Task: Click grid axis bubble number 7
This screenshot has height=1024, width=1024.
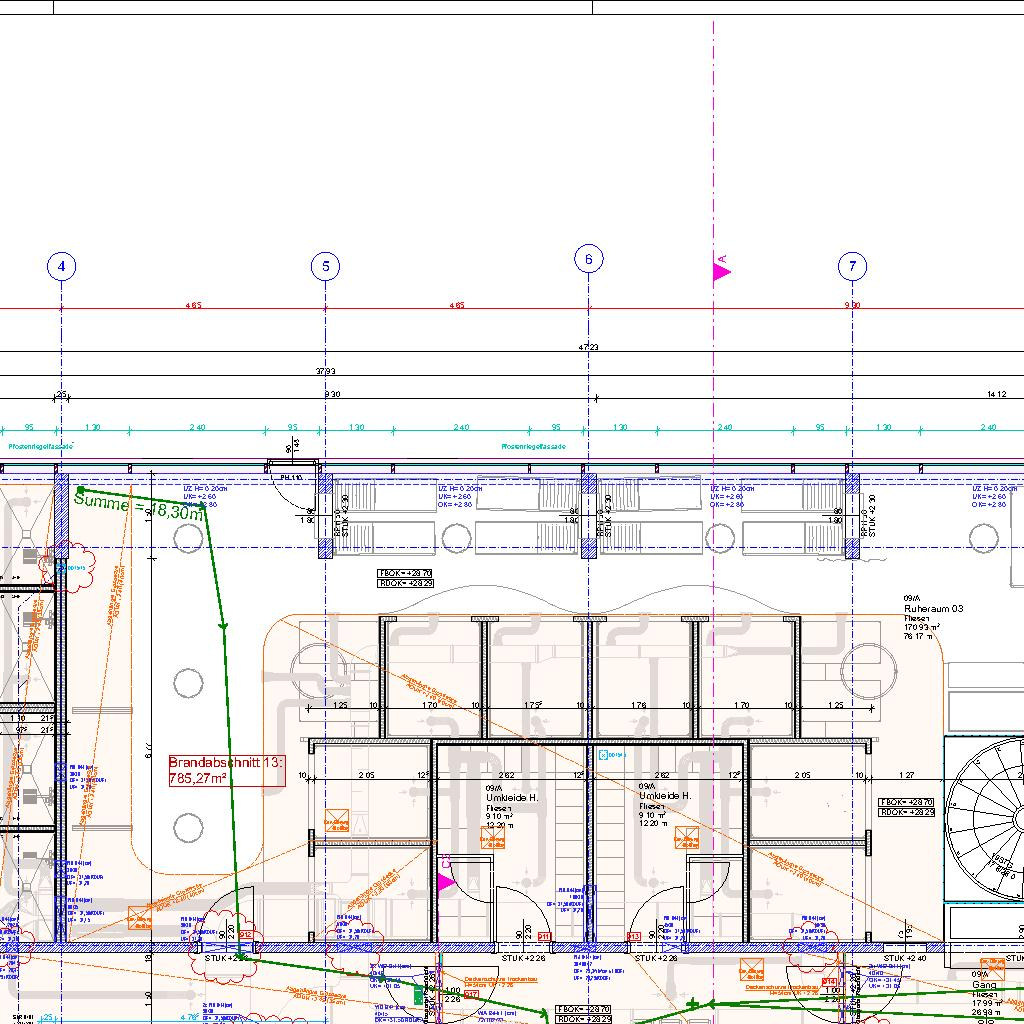Action: click(852, 266)
